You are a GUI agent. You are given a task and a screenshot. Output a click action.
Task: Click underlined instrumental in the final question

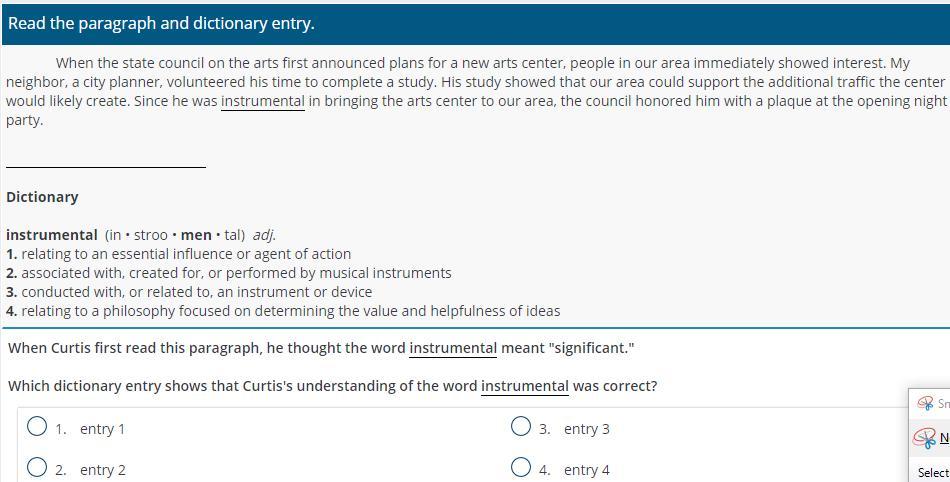tap(525, 386)
